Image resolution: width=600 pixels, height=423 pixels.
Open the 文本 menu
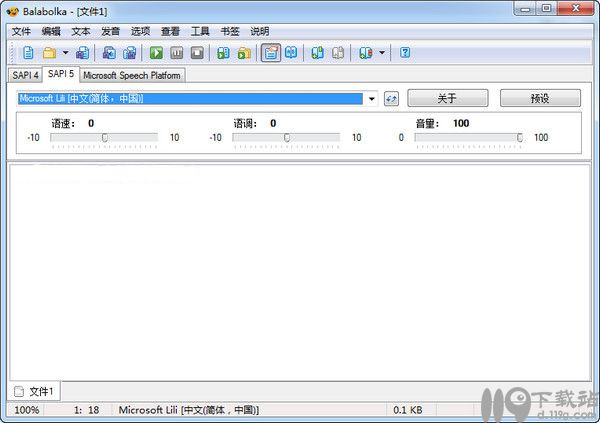pos(81,31)
